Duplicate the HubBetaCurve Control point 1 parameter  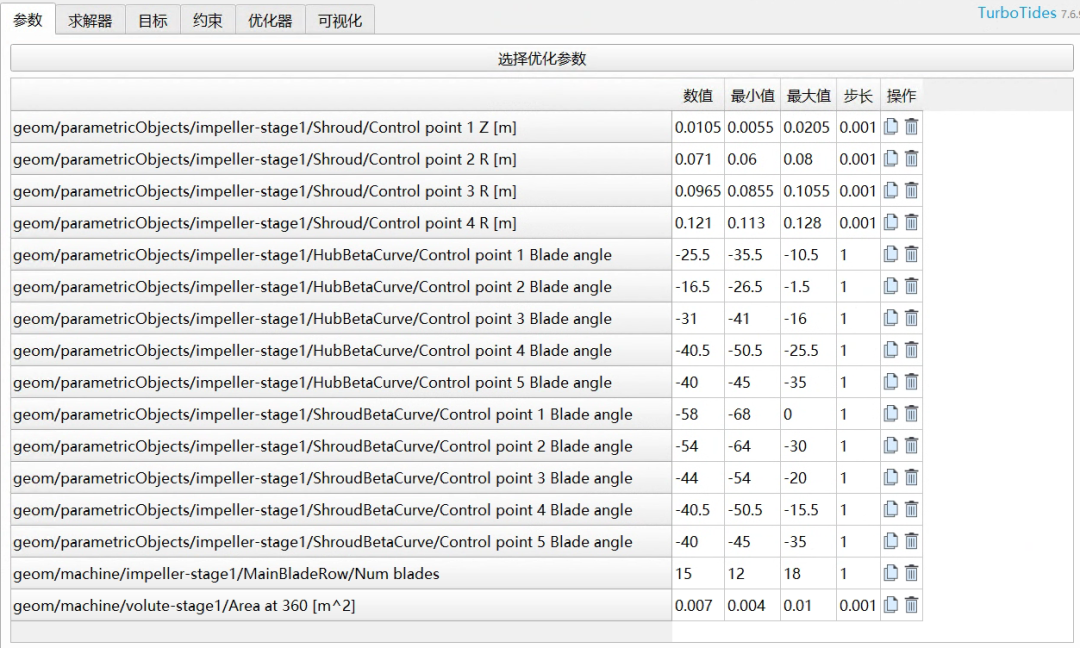889,255
